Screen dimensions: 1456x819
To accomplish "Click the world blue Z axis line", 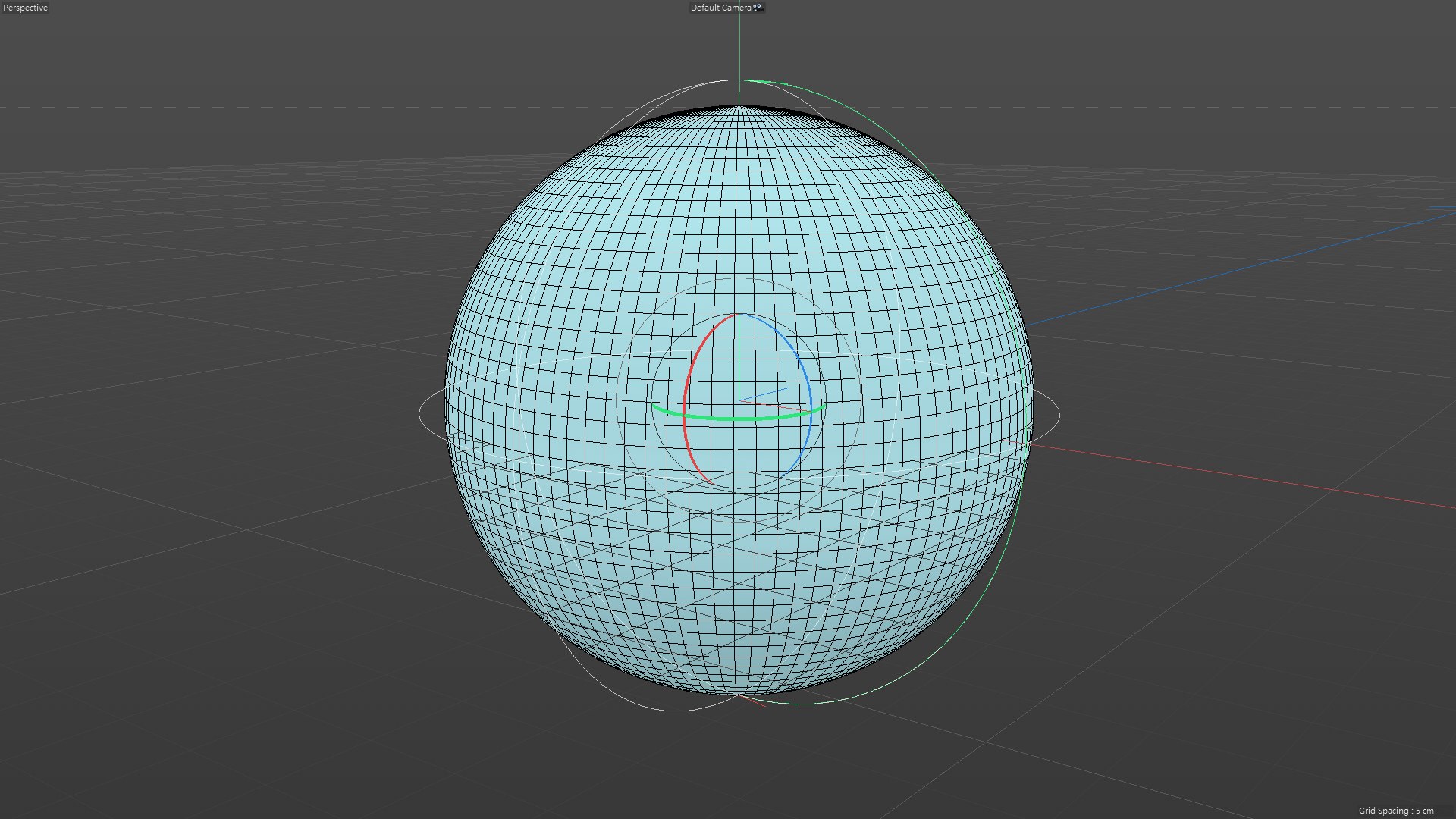I will [1244, 269].
